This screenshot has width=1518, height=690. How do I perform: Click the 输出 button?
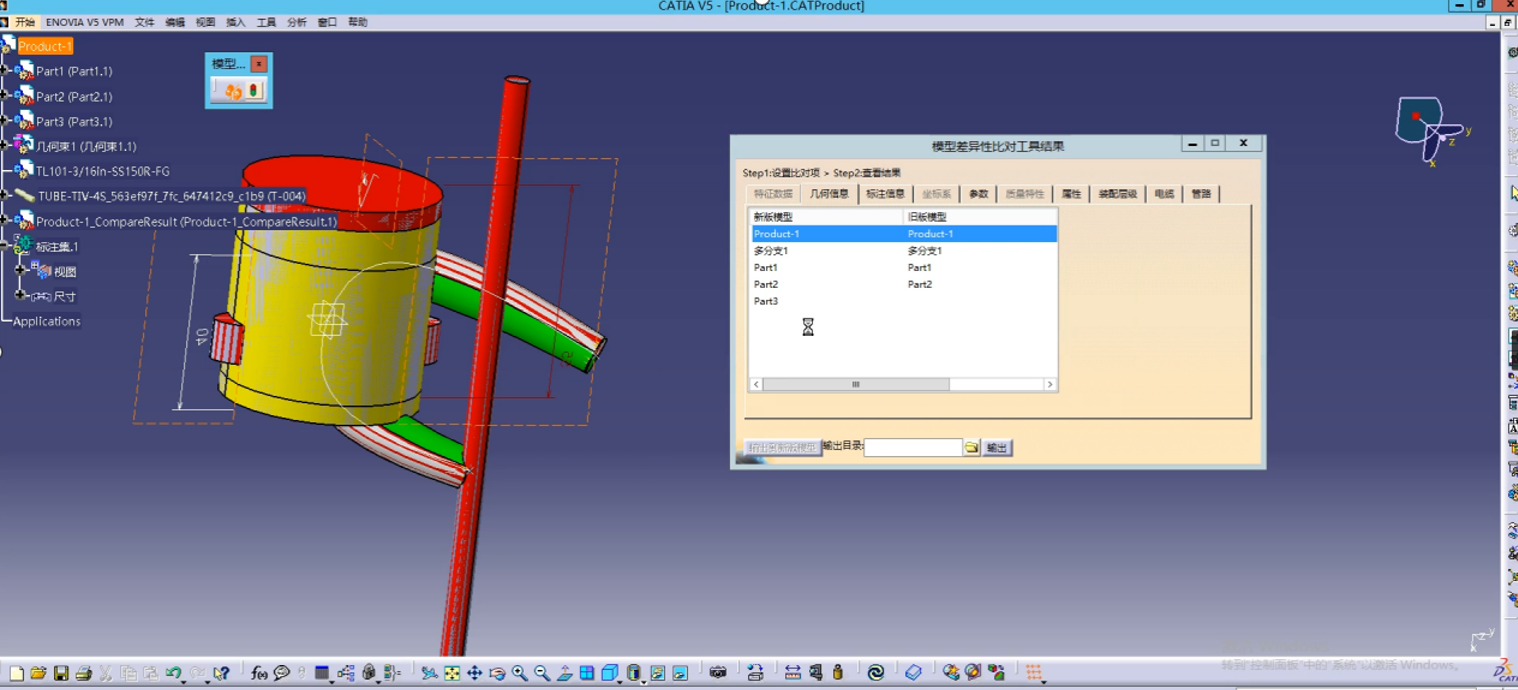[997, 448]
